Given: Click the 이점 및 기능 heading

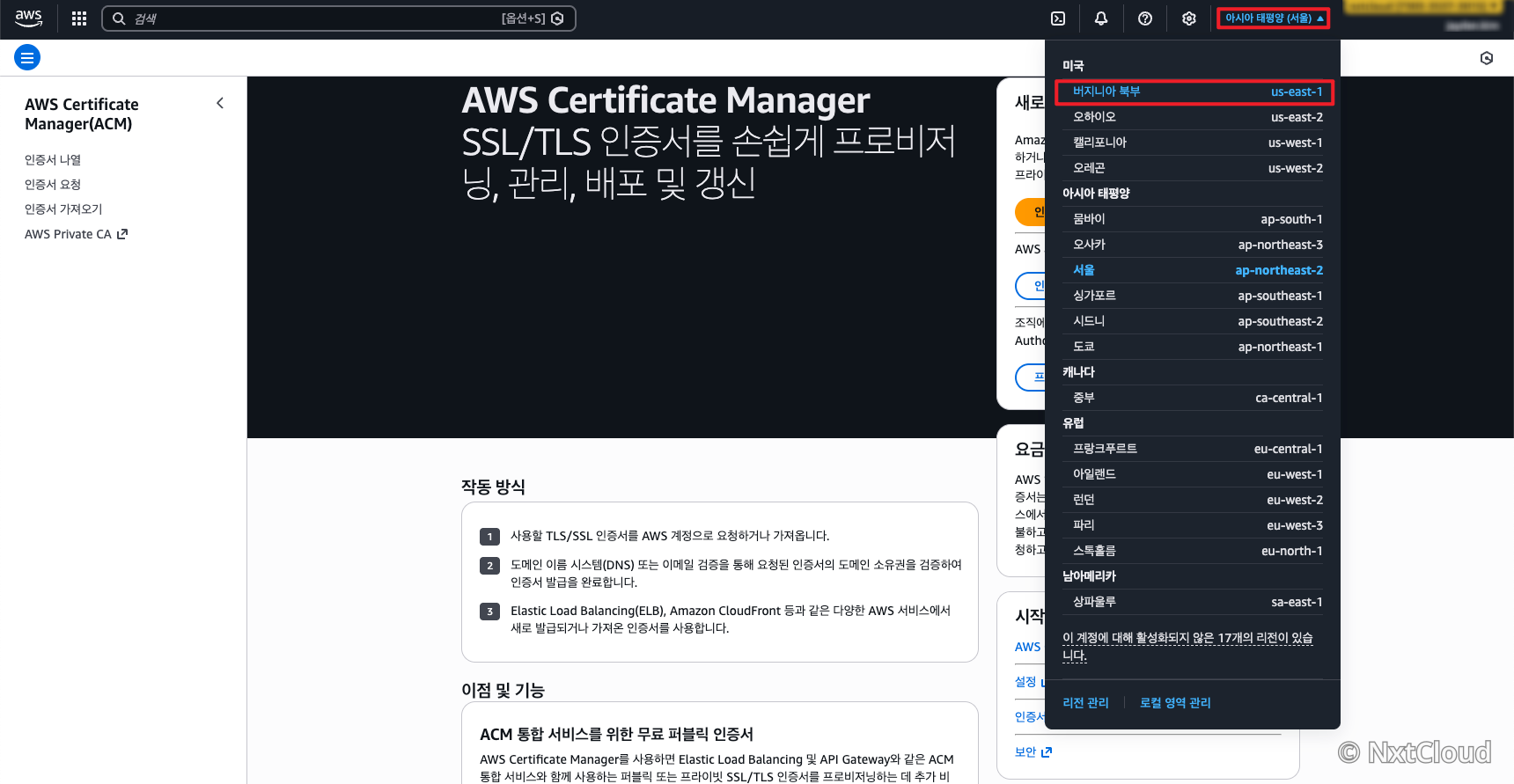Looking at the screenshot, I should 503,691.
